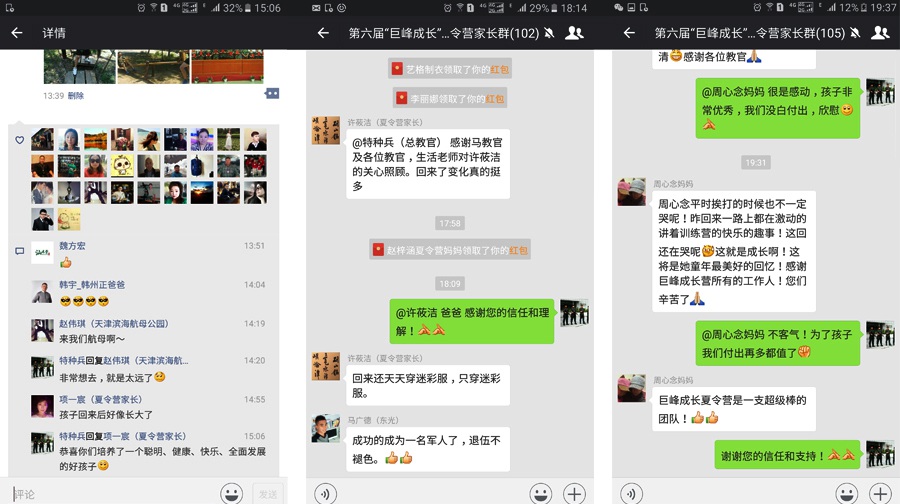Viewport: 900px width, 504px height.
Task: Tap message 成功的成为一名军人了
Action: (x=428, y=449)
